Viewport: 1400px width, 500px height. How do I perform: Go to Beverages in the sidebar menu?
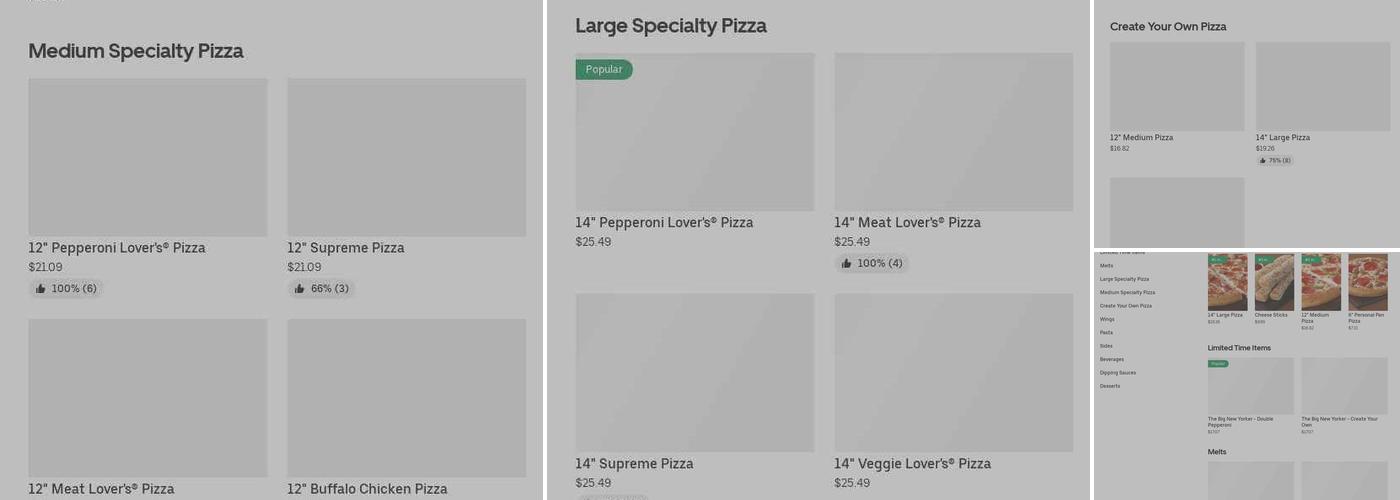[1112, 359]
